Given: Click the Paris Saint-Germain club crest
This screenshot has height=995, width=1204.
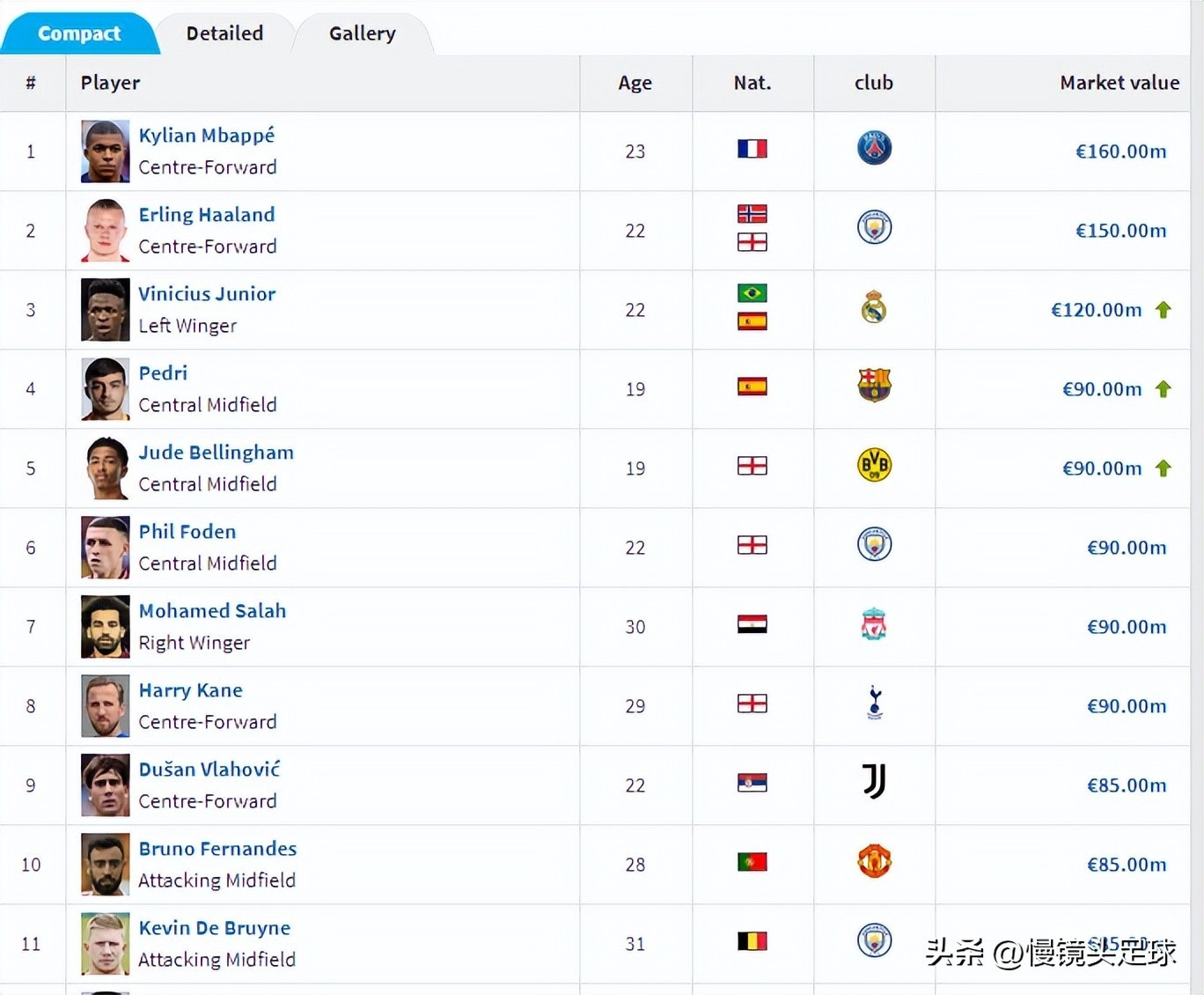Looking at the screenshot, I should (x=874, y=148).
